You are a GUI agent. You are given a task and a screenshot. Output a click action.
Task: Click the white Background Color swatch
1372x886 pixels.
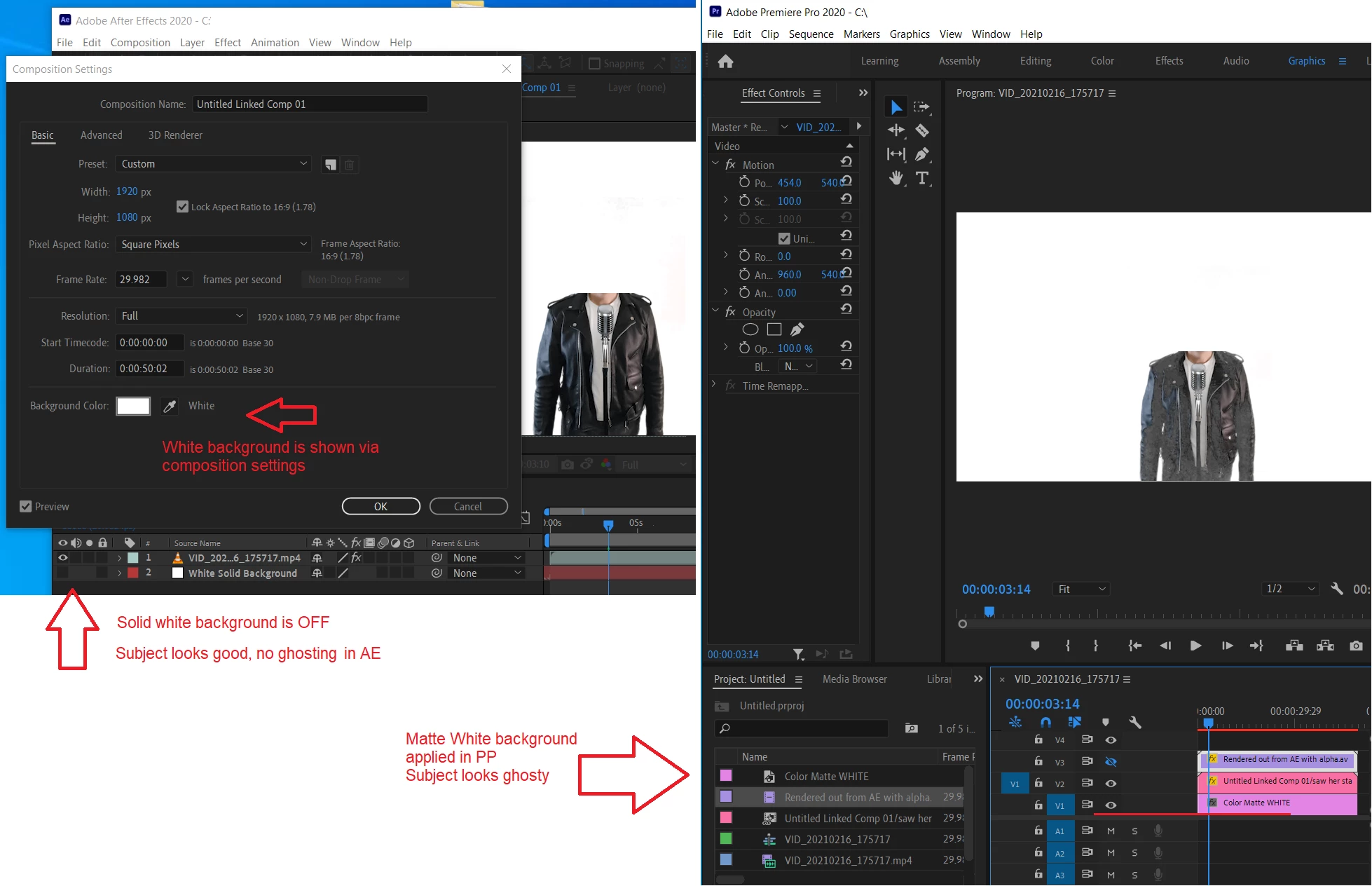pos(133,406)
